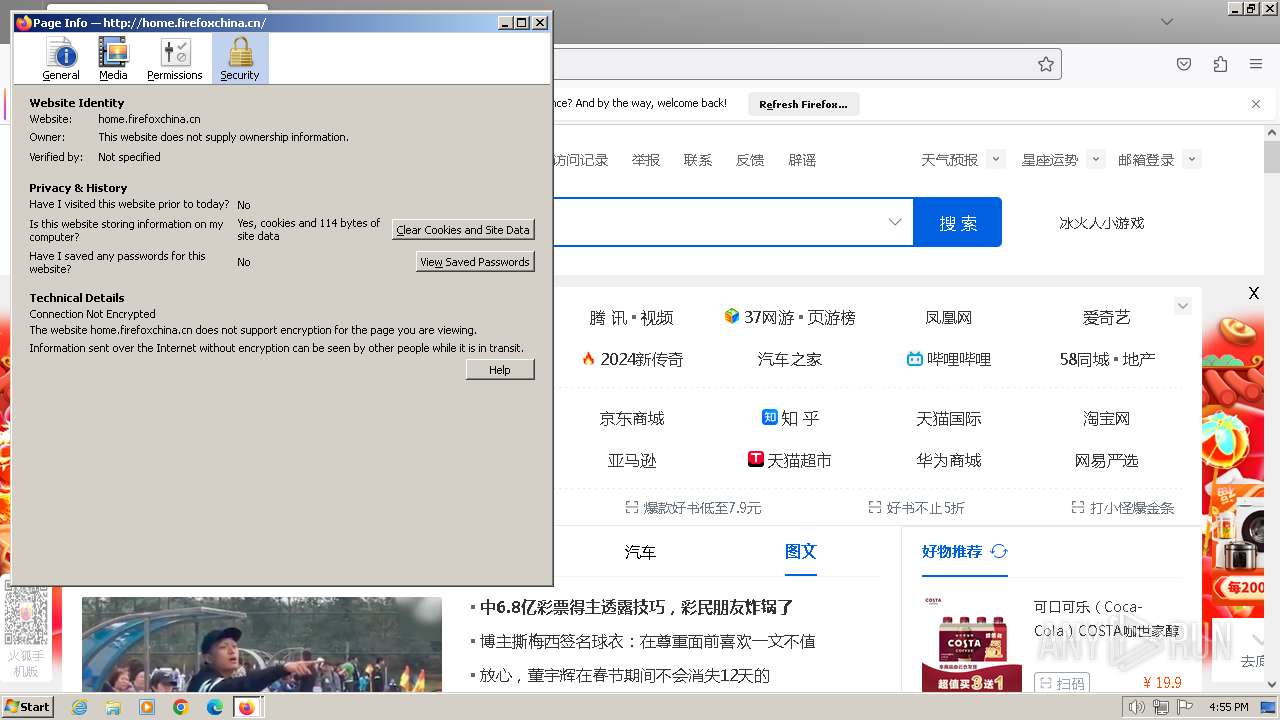Image resolution: width=1280 pixels, height=720 pixels.
Task: Open 凤凰网 link
Action: tap(949, 318)
